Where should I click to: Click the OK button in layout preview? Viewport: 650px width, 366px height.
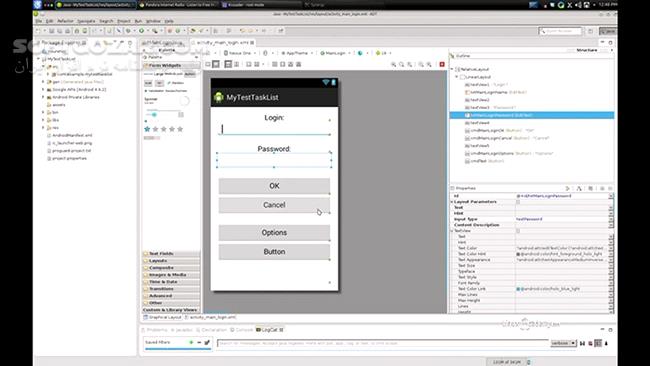274,186
